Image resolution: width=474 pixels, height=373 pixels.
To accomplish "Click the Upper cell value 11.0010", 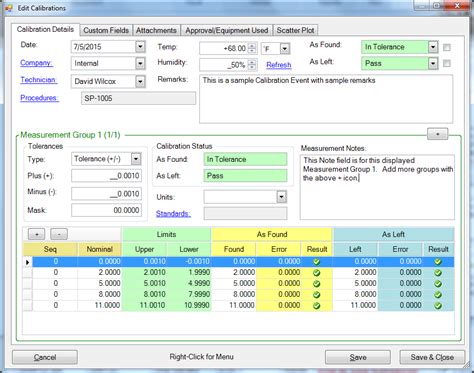I will (x=144, y=305).
